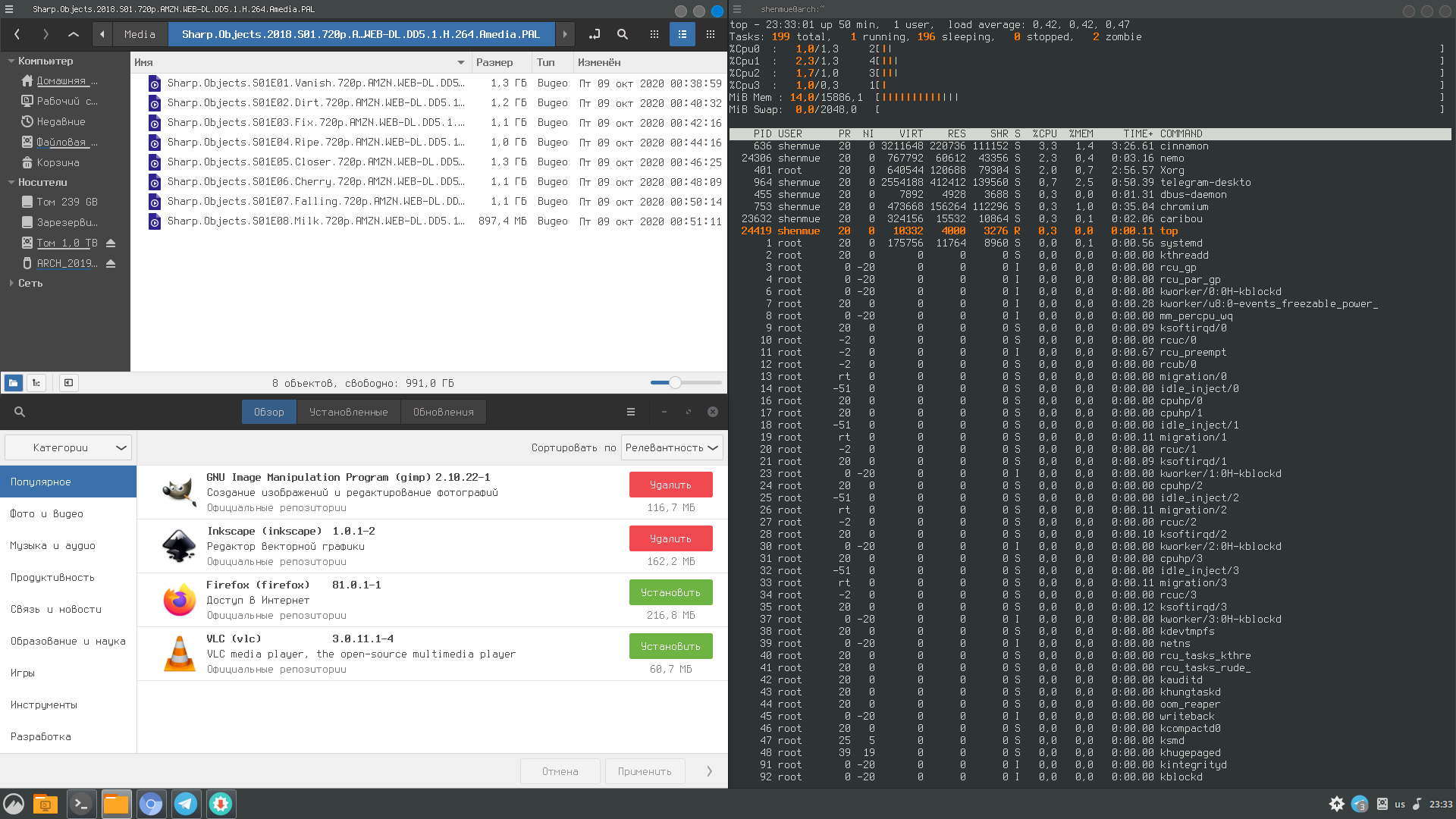Click the GIMP application icon
This screenshot has width=1456, height=819.
[180, 492]
